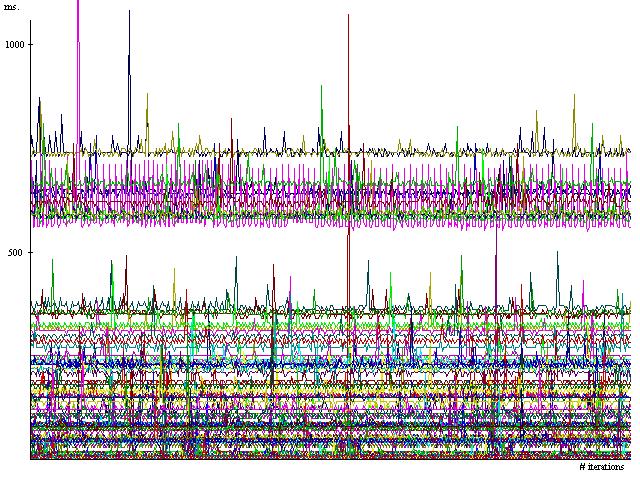Click the origin corner where both axes meet
The height and width of the screenshot is (480, 640).
30,459
